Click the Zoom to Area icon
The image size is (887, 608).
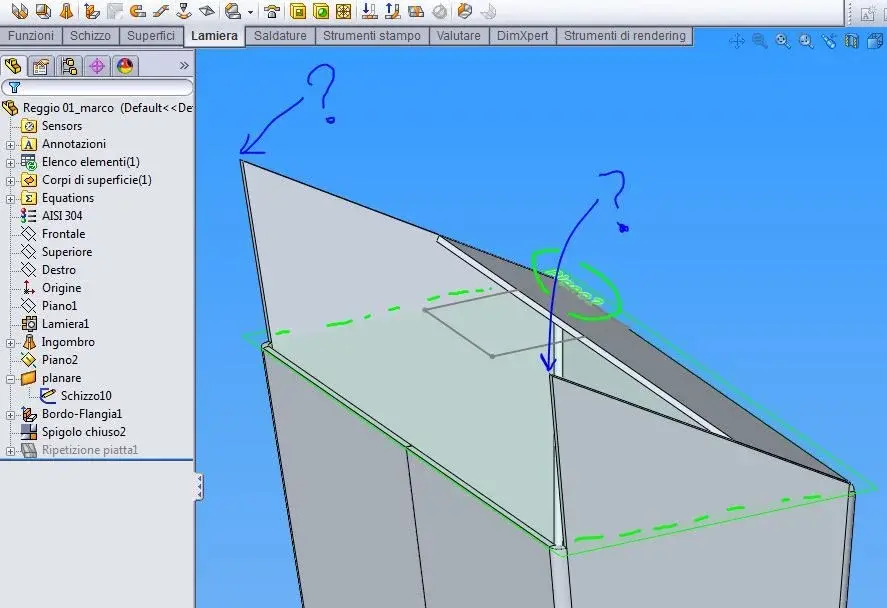click(x=806, y=41)
